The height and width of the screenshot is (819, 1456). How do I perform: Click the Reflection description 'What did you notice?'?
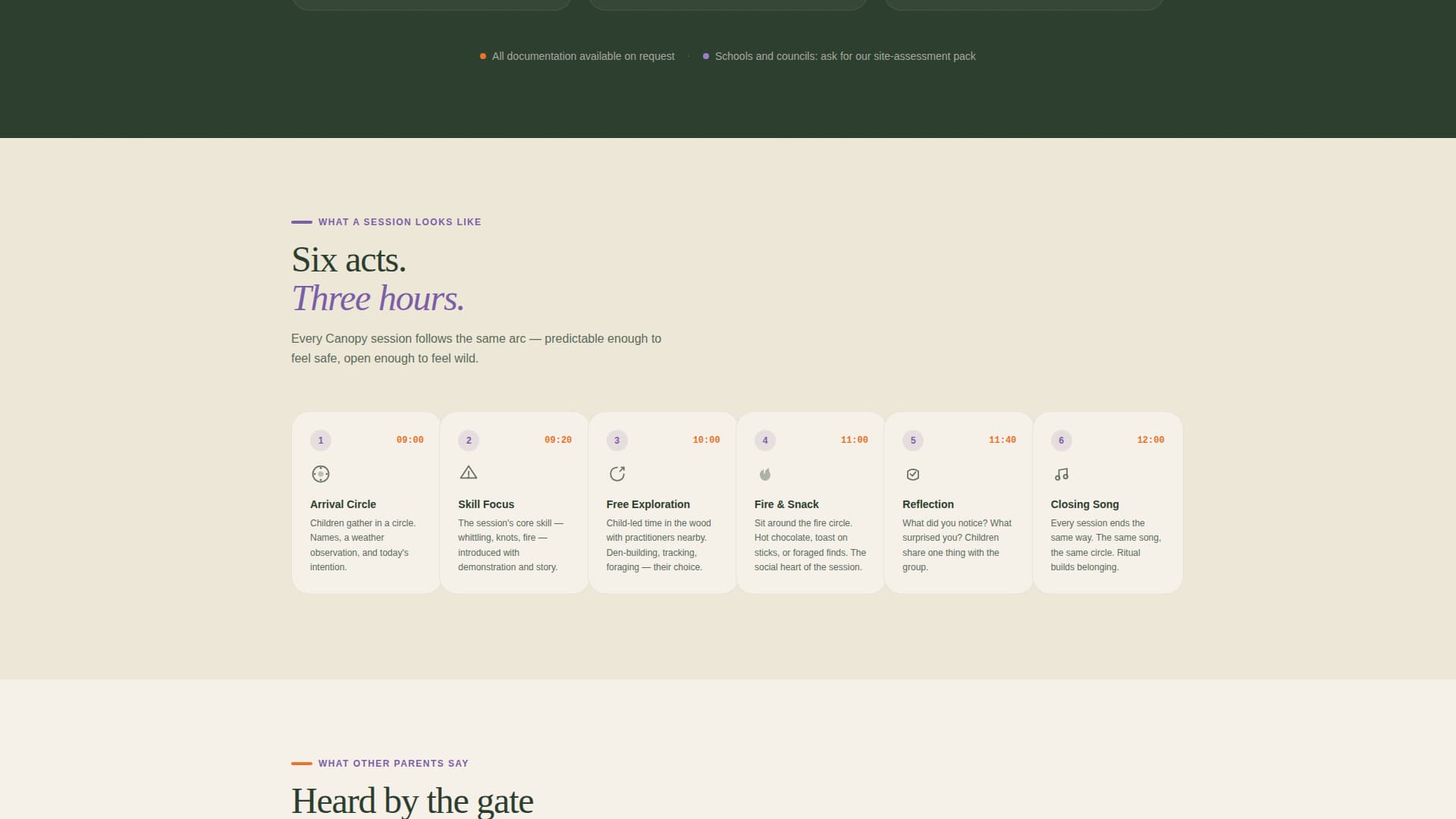click(957, 545)
